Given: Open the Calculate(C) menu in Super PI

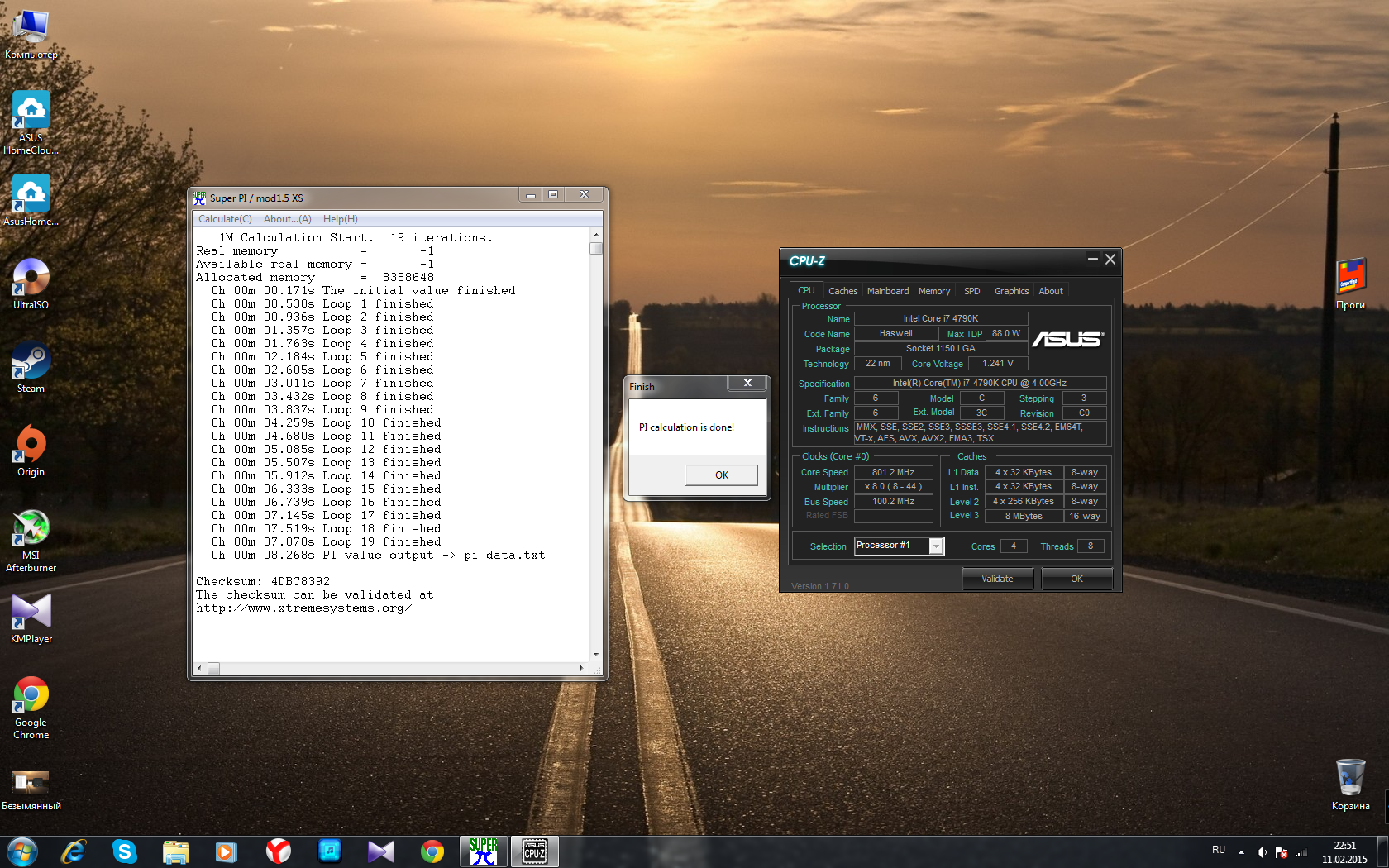Looking at the screenshot, I should pos(225,219).
